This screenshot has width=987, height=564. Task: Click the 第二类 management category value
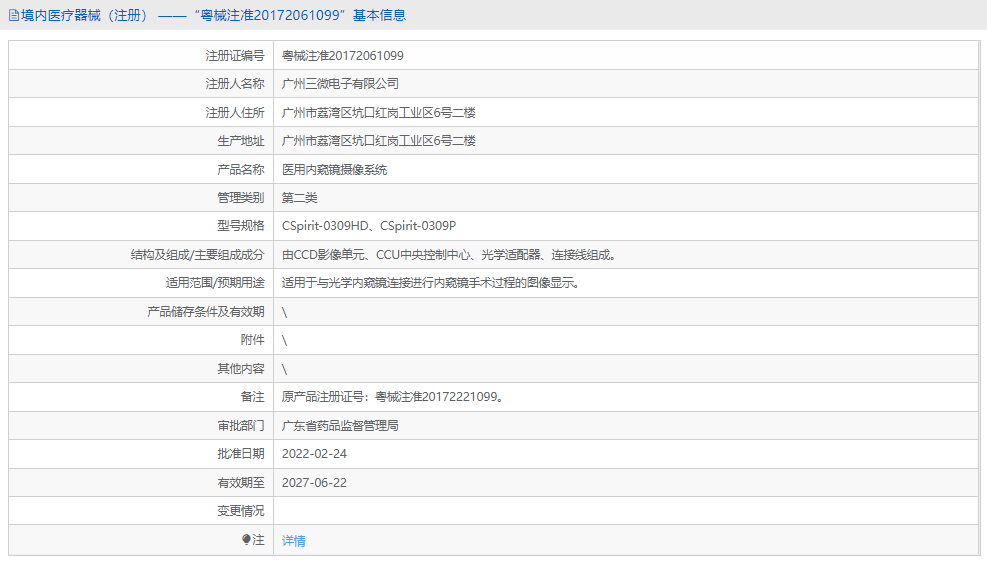[x=299, y=198]
